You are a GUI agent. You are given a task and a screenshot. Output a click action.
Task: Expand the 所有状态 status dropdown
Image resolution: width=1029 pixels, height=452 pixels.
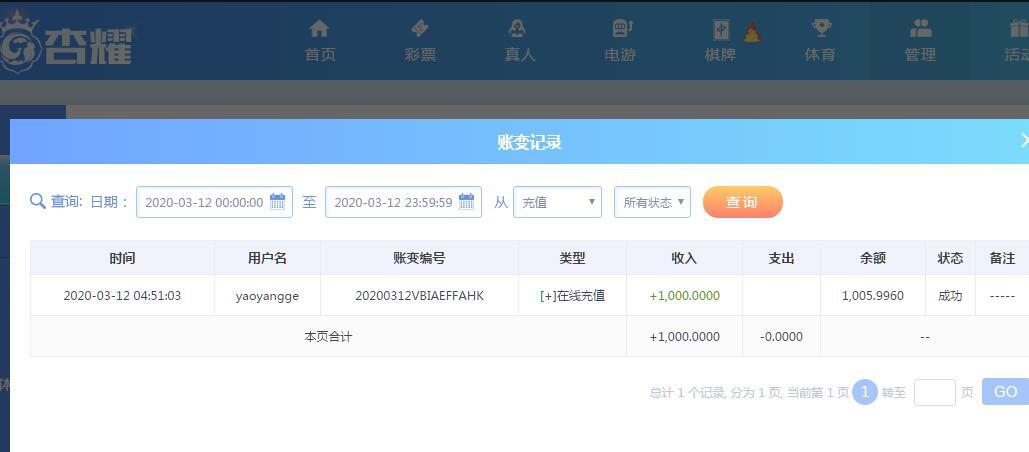[x=652, y=202]
